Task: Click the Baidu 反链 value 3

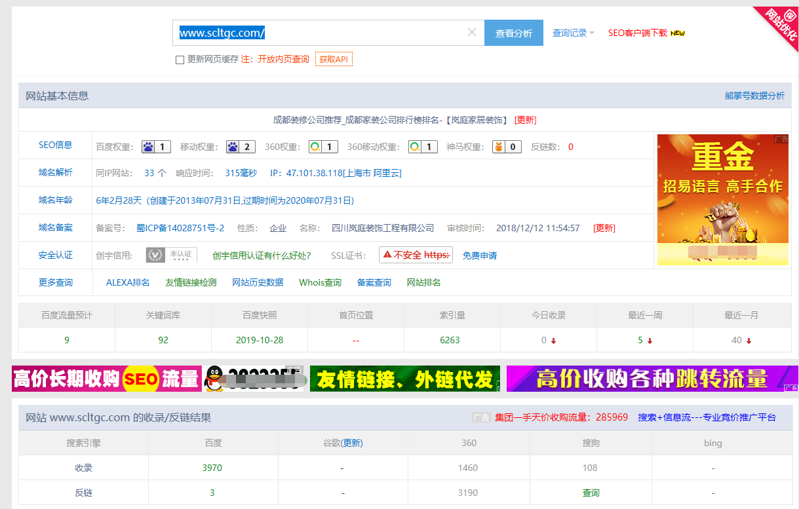Action: point(212,493)
